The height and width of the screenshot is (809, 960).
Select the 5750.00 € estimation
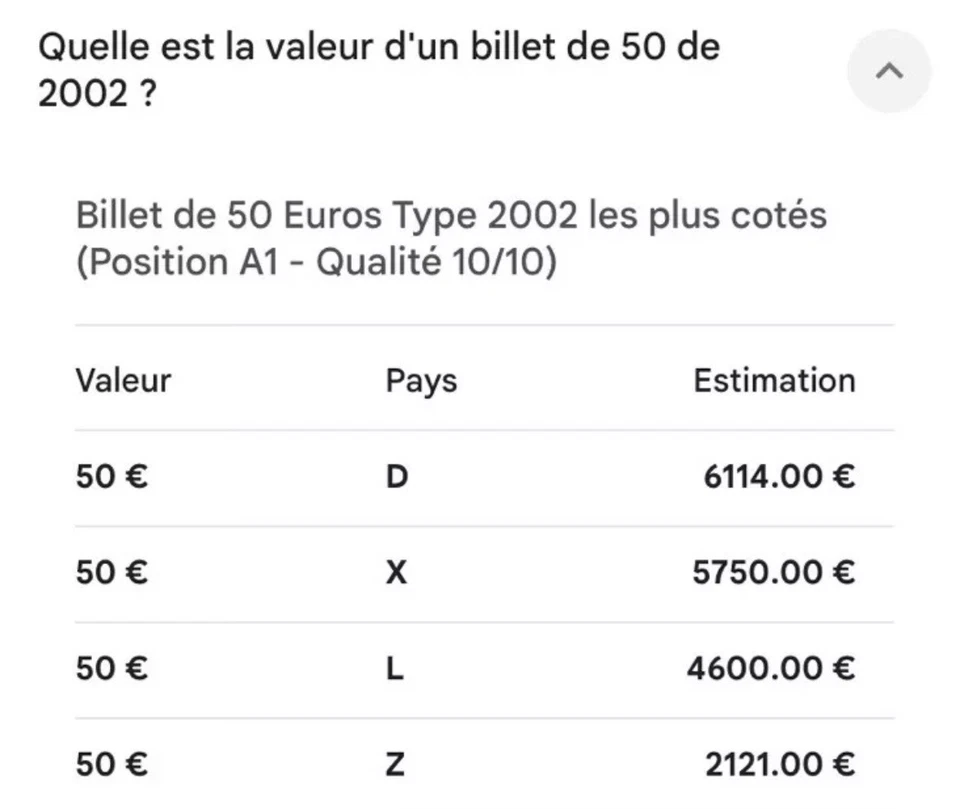(x=775, y=573)
